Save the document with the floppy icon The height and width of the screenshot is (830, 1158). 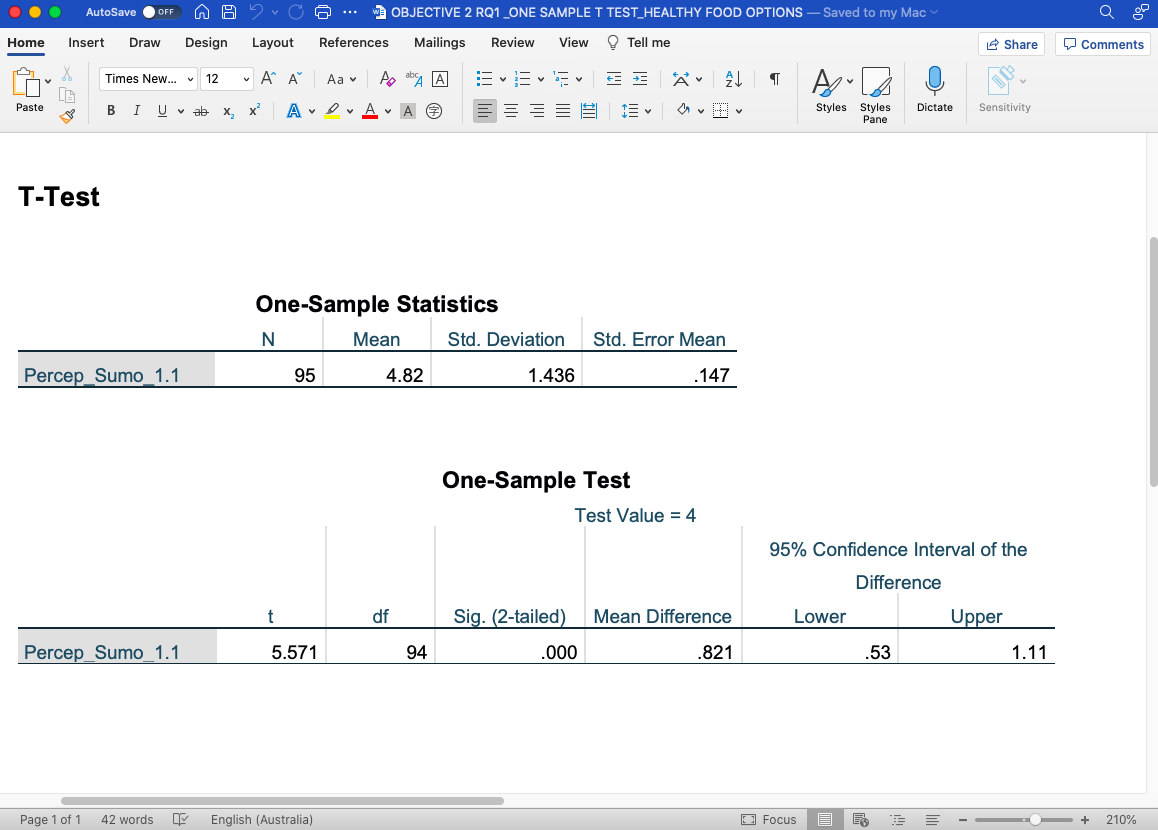pos(229,12)
